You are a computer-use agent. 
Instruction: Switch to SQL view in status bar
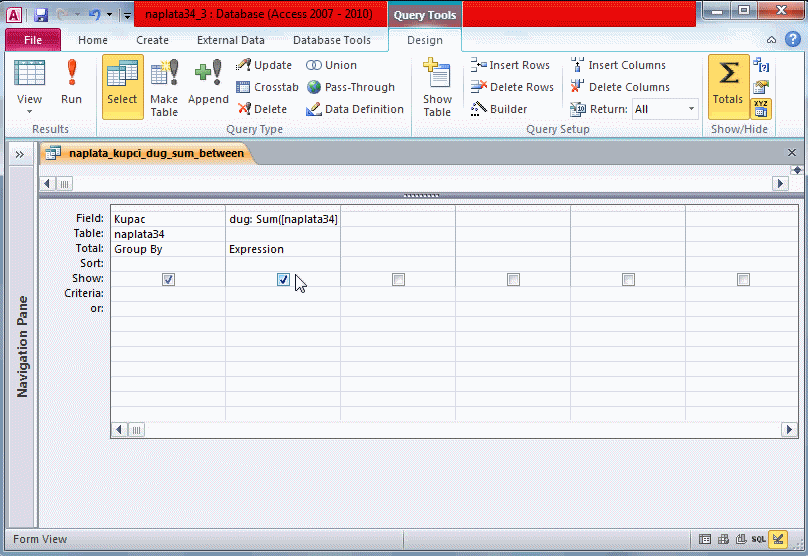click(759, 539)
